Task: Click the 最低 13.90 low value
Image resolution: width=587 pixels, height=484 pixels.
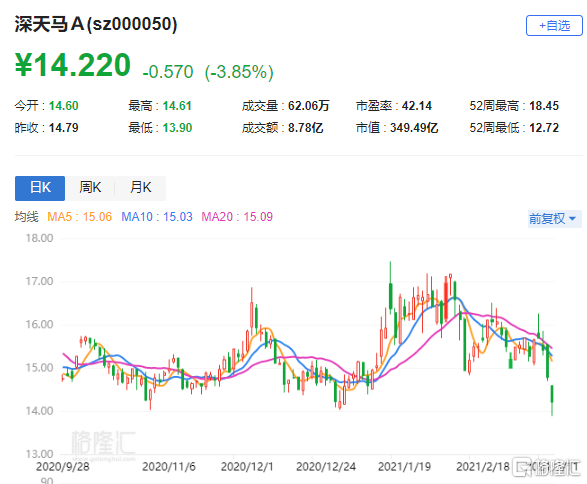Action: tap(160, 128)
